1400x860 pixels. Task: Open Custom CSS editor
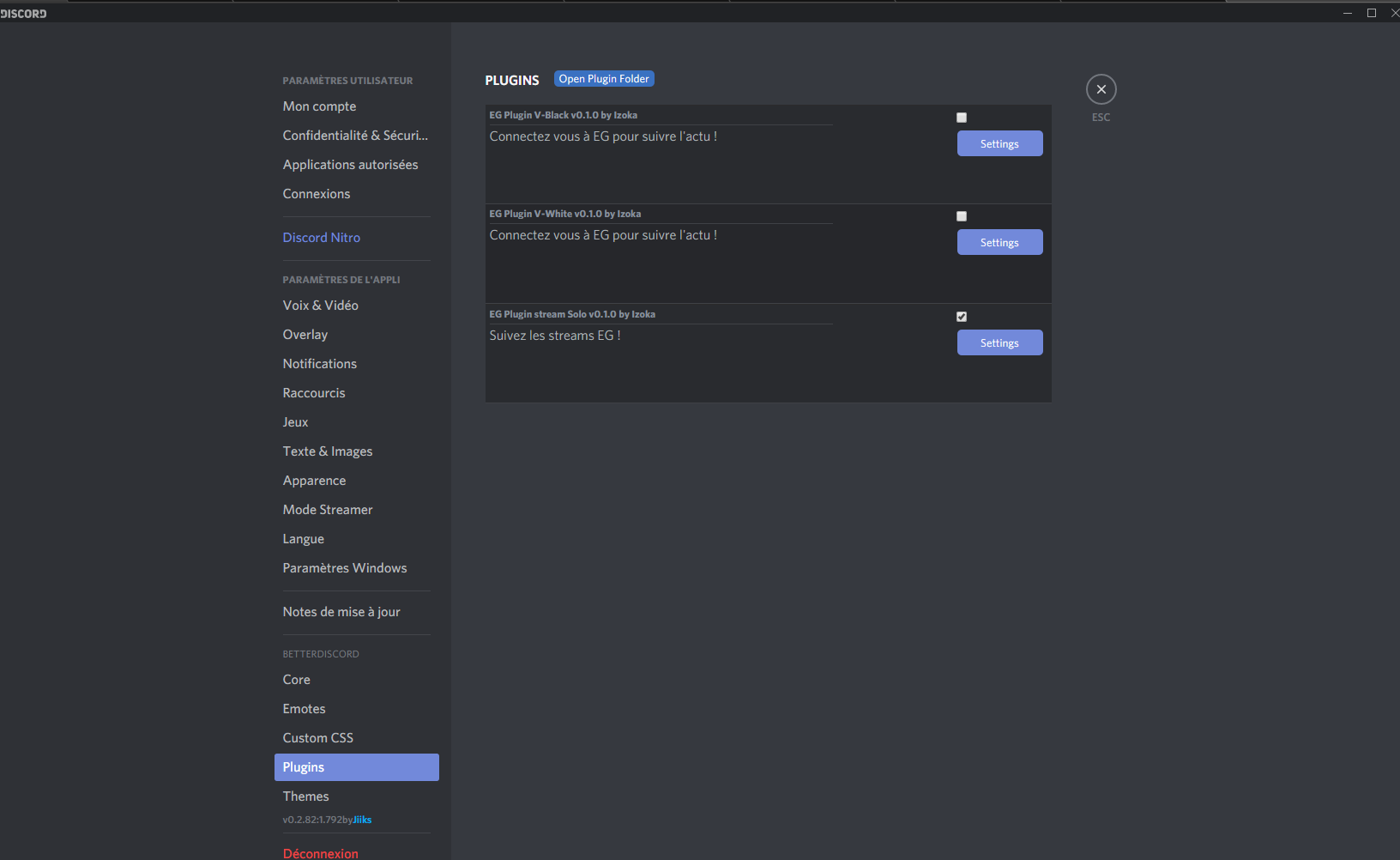[356, 738]
